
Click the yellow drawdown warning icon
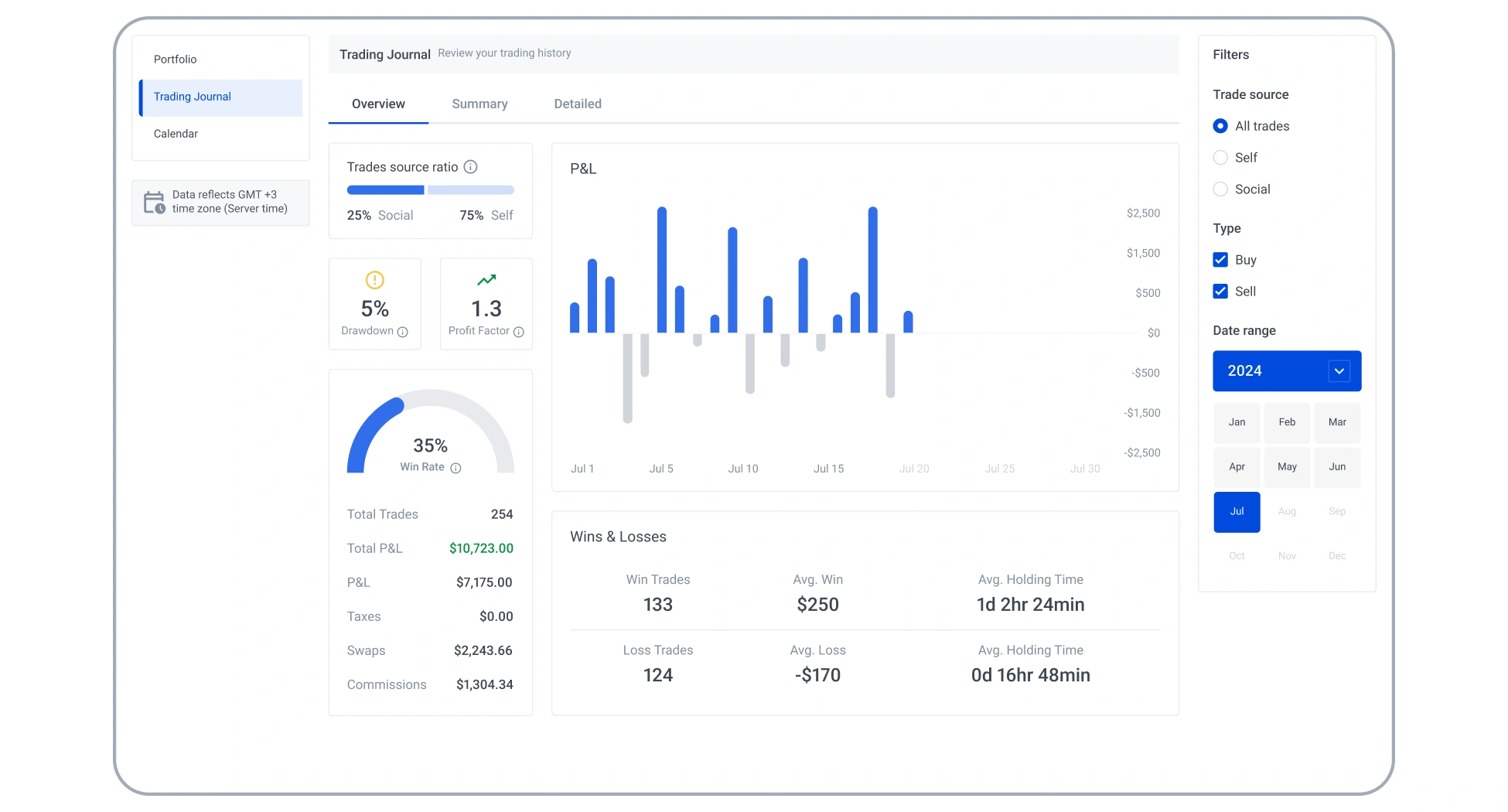tap(374, 280)
